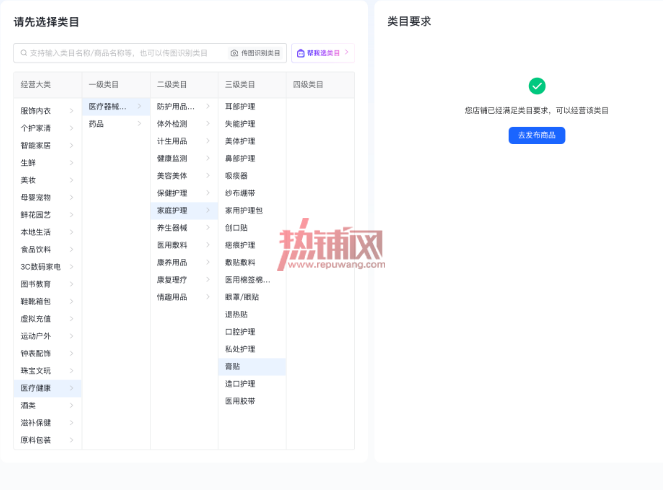Expand the 药品 row chevron
Image resolution: width=663 pixels, height=490 pixels.
click(x=140, y=124)
